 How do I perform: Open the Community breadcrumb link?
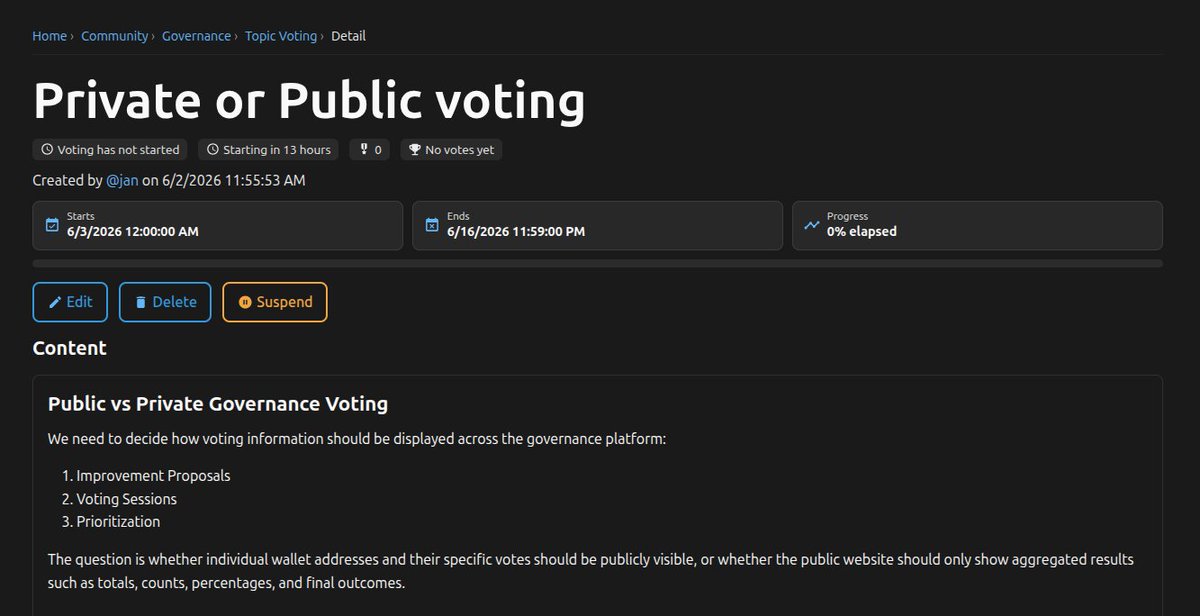click(x=114, y=36)
